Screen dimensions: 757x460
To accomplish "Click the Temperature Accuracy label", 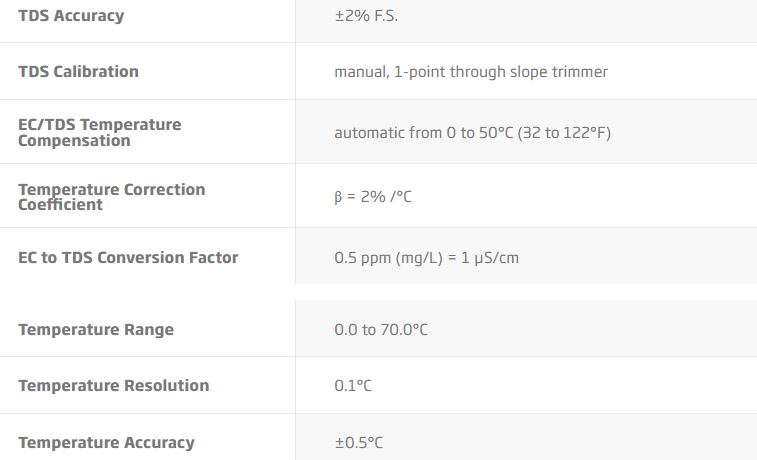I will (x=106, y=443).
